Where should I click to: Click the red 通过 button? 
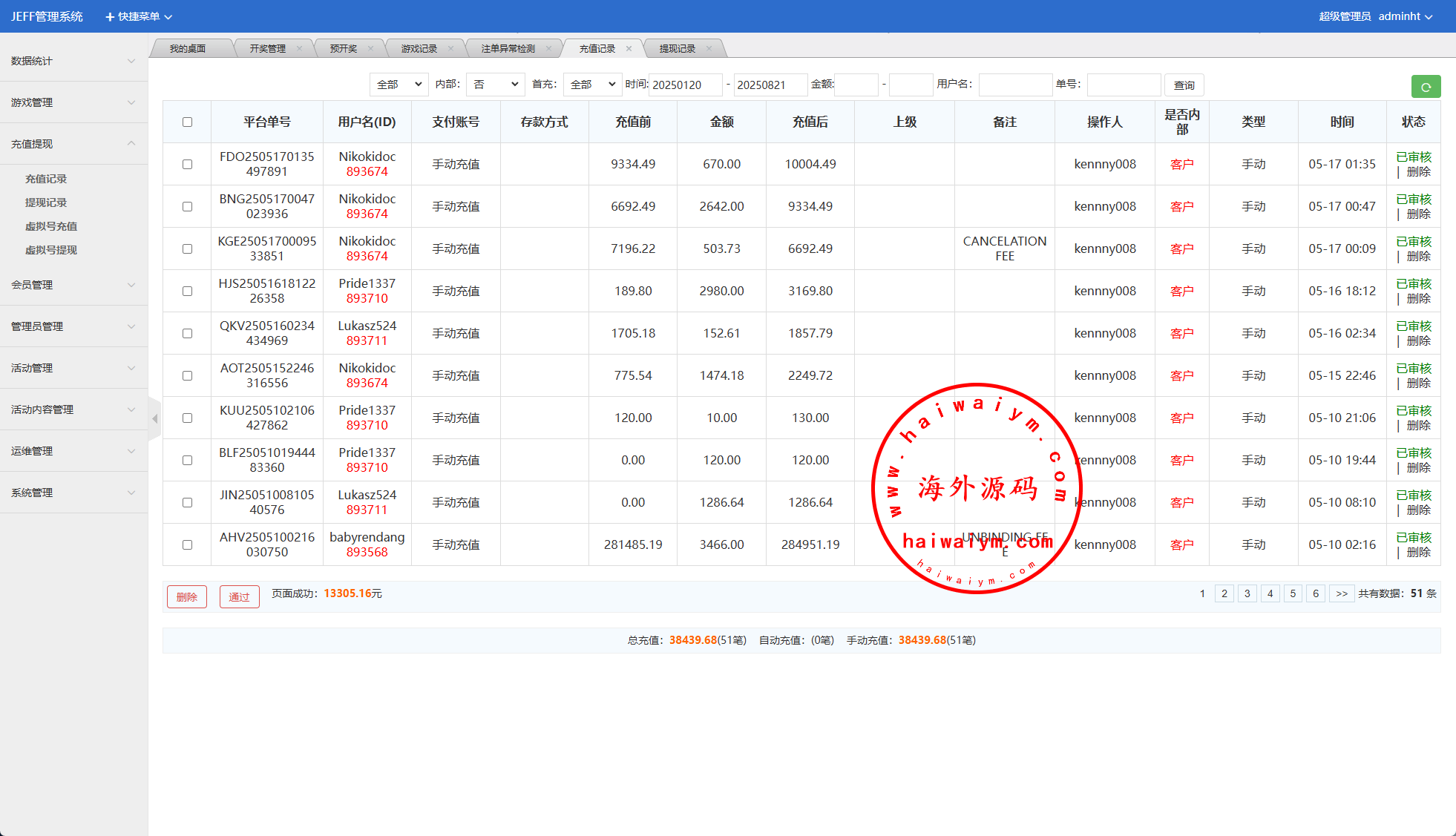click(x=239, y=597)
